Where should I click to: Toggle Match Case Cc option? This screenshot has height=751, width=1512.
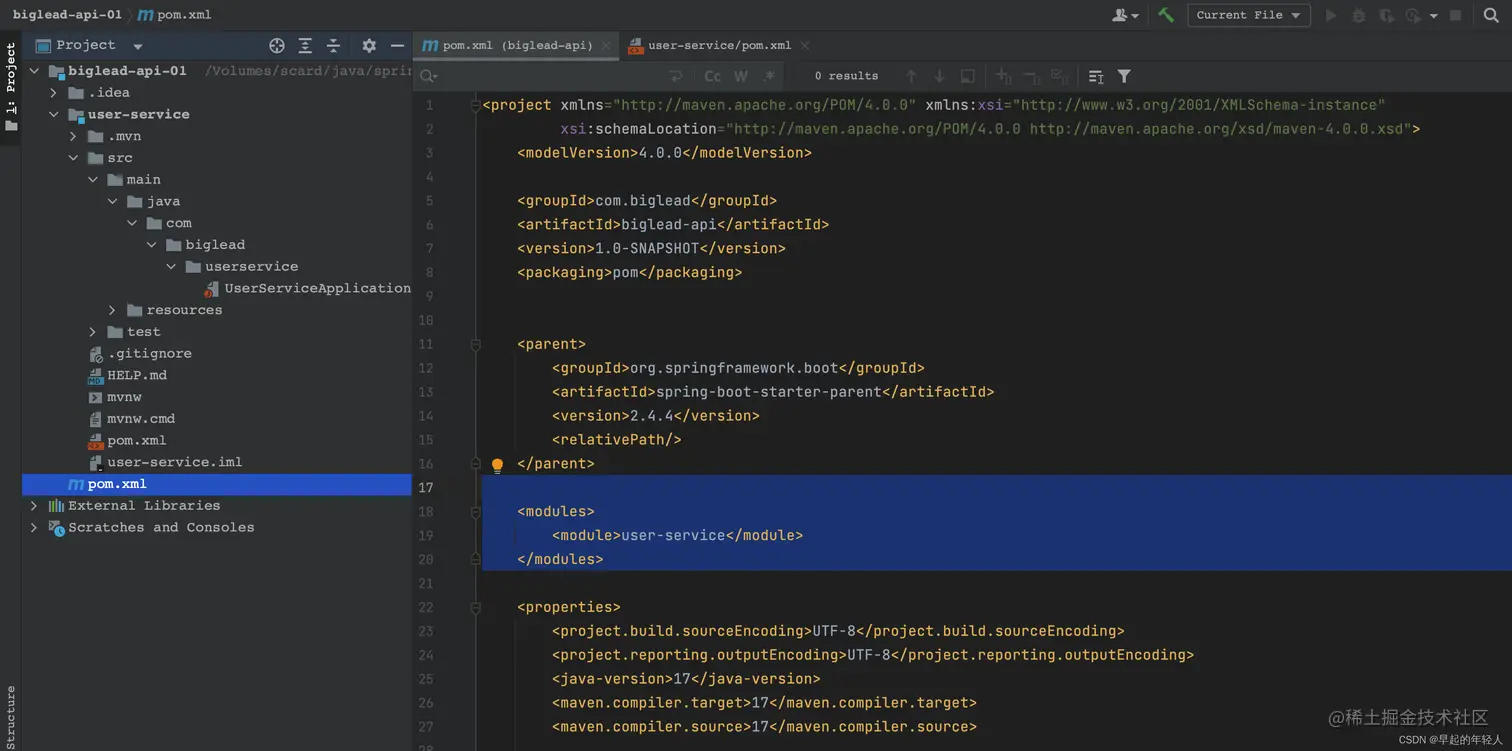click(x=712, y=76)
